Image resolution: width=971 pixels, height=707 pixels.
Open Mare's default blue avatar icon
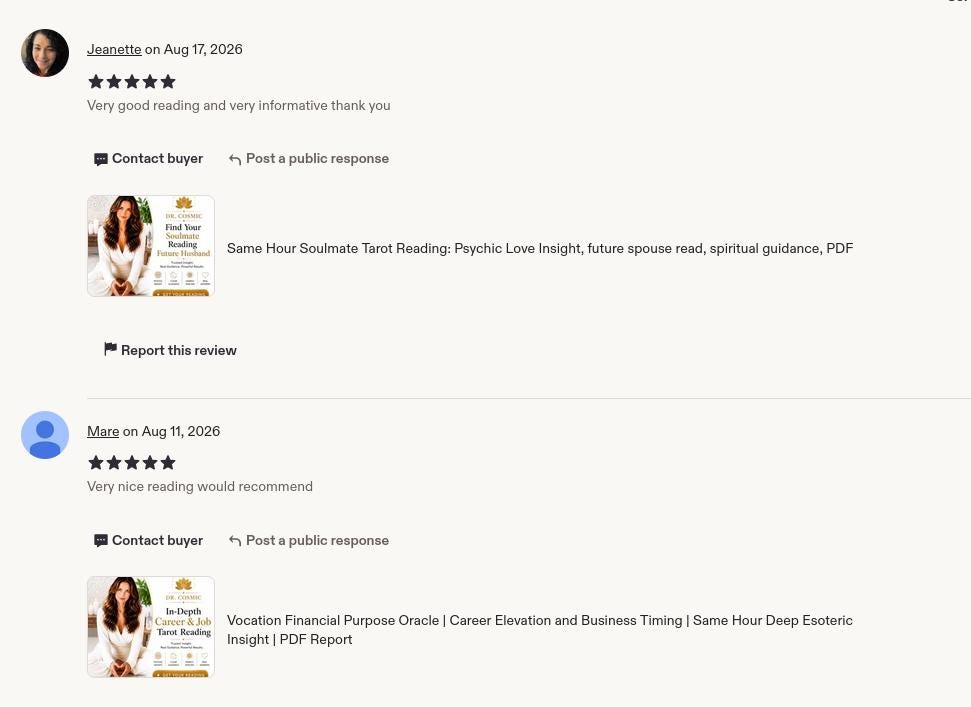click(45, 435)
